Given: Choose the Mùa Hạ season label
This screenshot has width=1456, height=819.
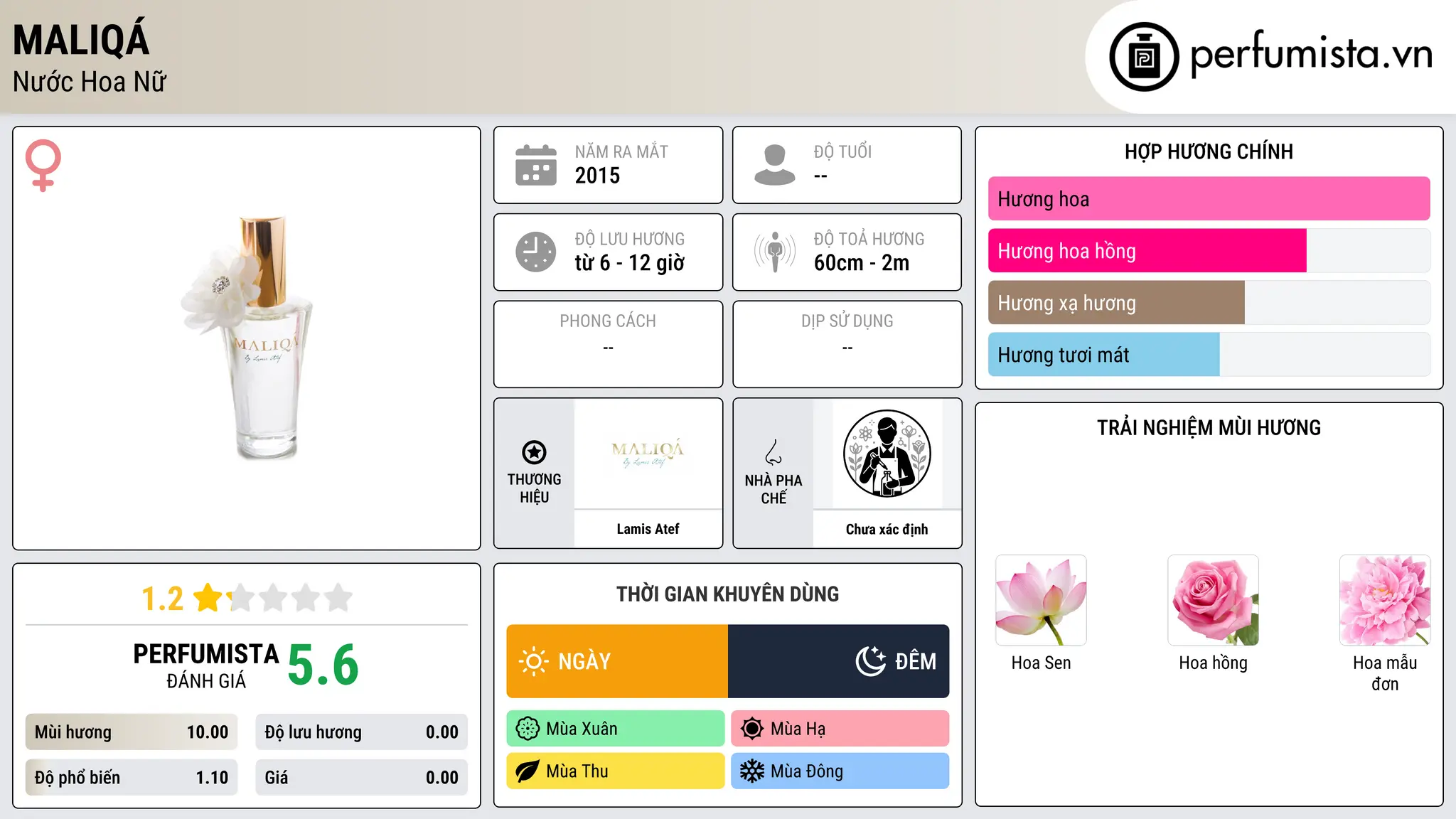Looking at the screenshot, I should (798, 729).
